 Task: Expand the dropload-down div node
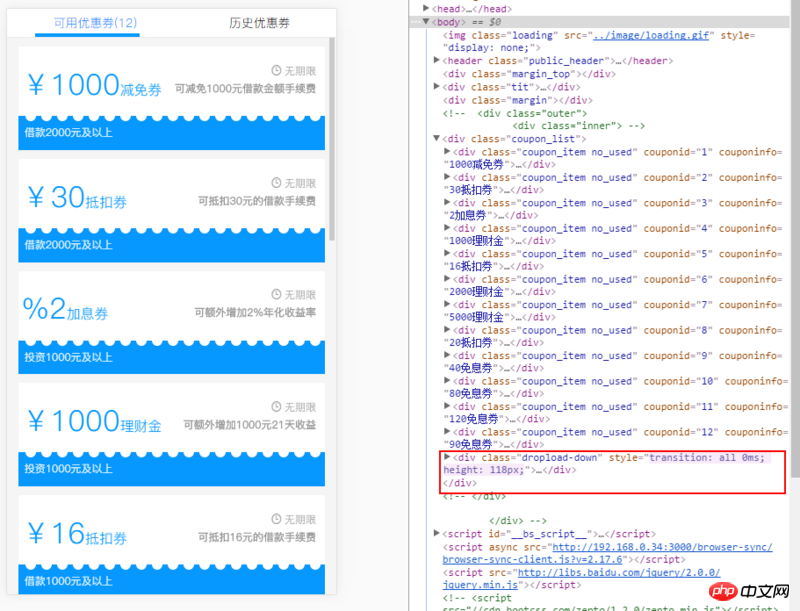pos(448,457)
